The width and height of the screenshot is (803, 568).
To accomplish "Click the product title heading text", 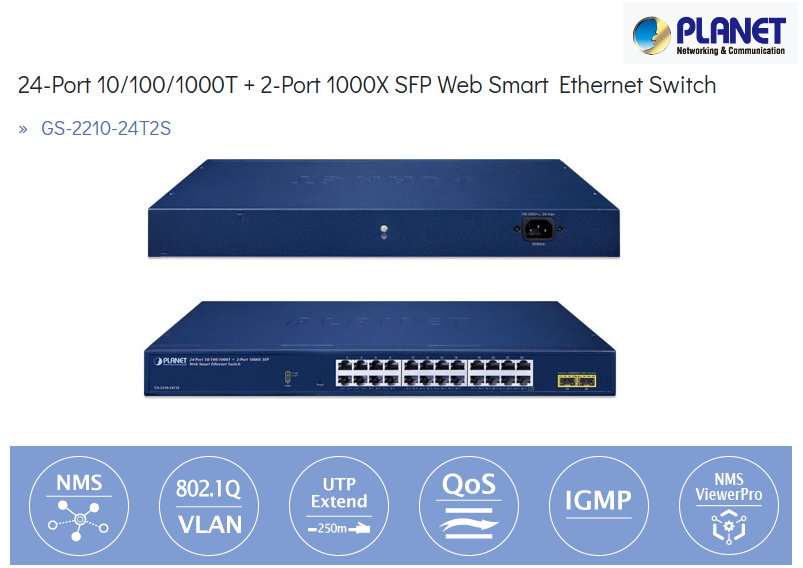I will [367, 85].
